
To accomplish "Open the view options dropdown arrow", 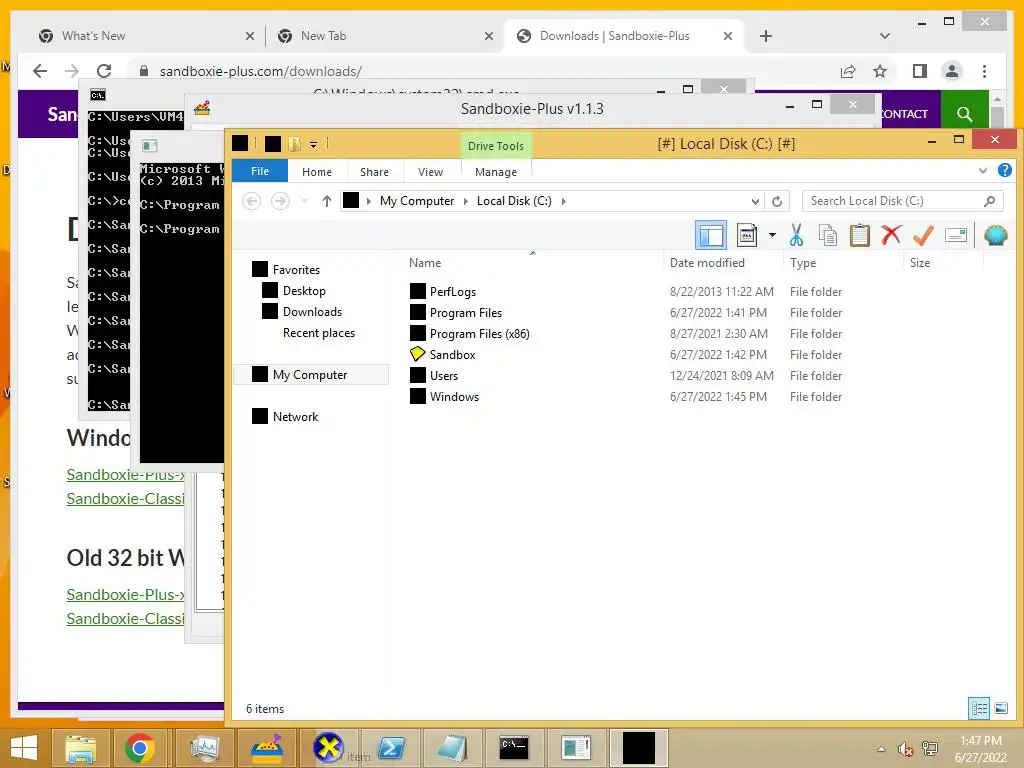I will click(772, 235).
